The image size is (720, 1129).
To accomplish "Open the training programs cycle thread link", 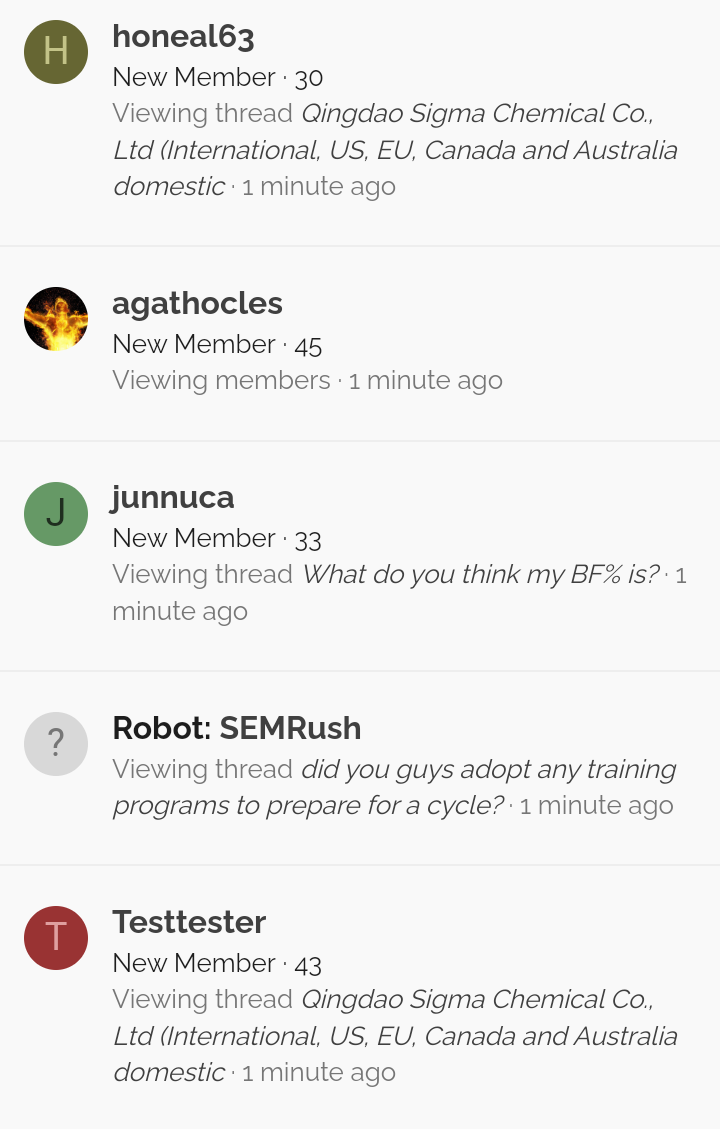I will coord(395,787).
